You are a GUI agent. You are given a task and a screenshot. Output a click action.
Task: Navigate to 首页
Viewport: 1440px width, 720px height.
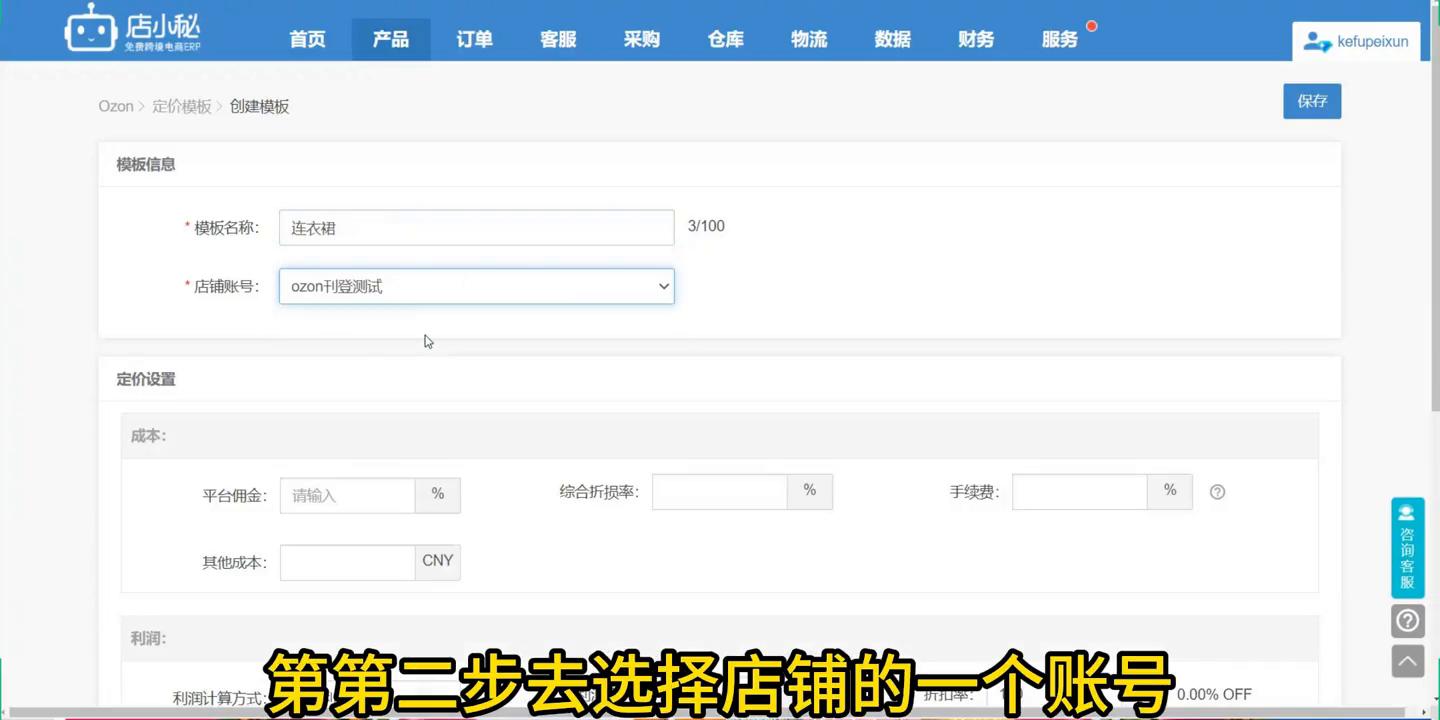[x=306, y=39]
